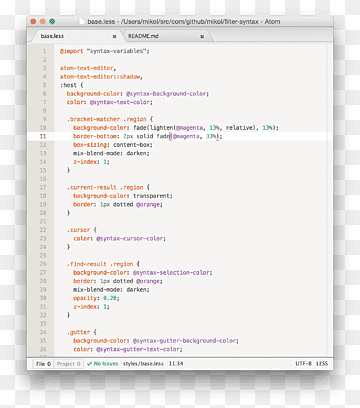Click @syntax-gutter-background-color variable

click(184, 341)
